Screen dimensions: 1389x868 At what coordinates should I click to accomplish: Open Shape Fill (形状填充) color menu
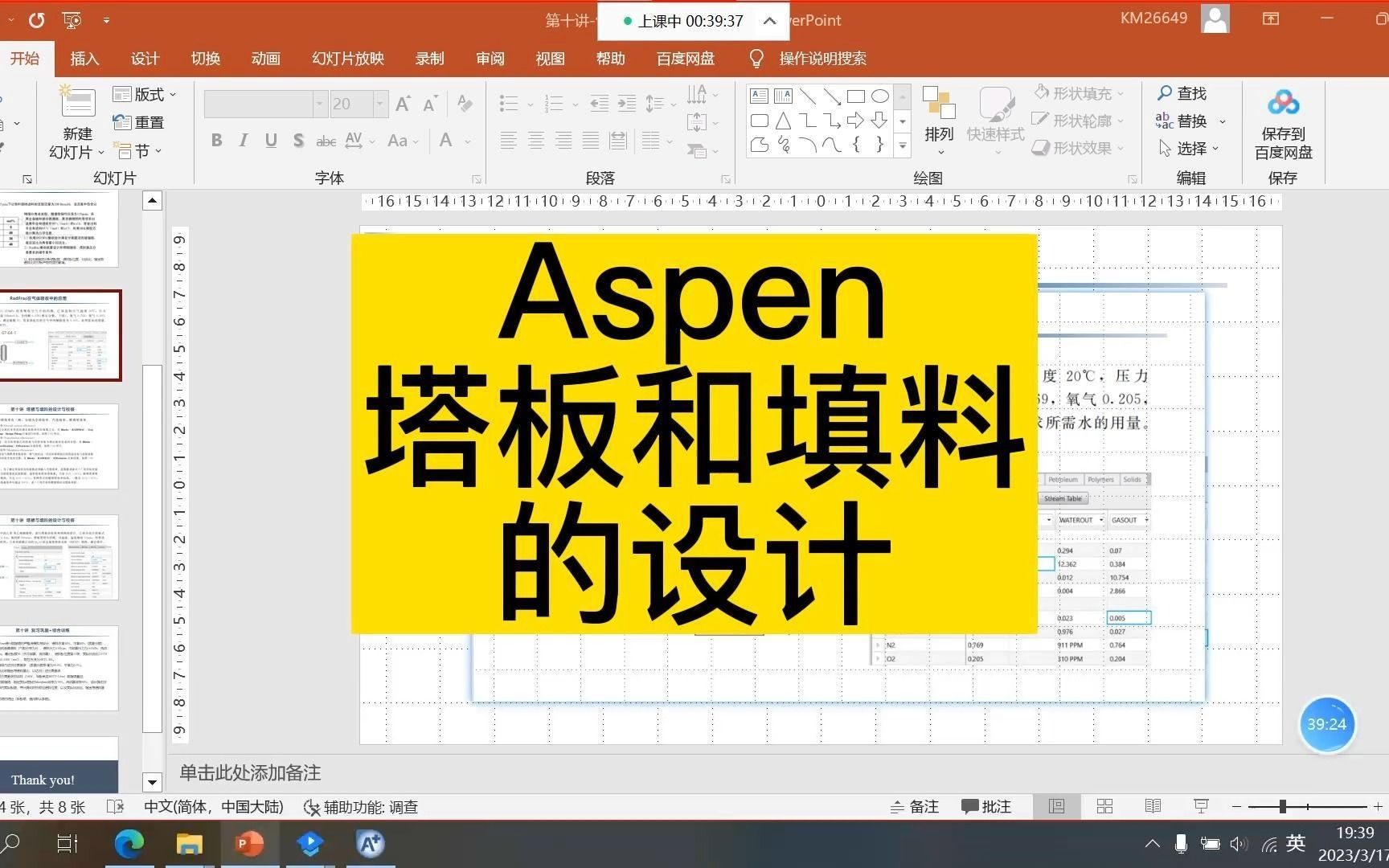(x=1080, y=94)
